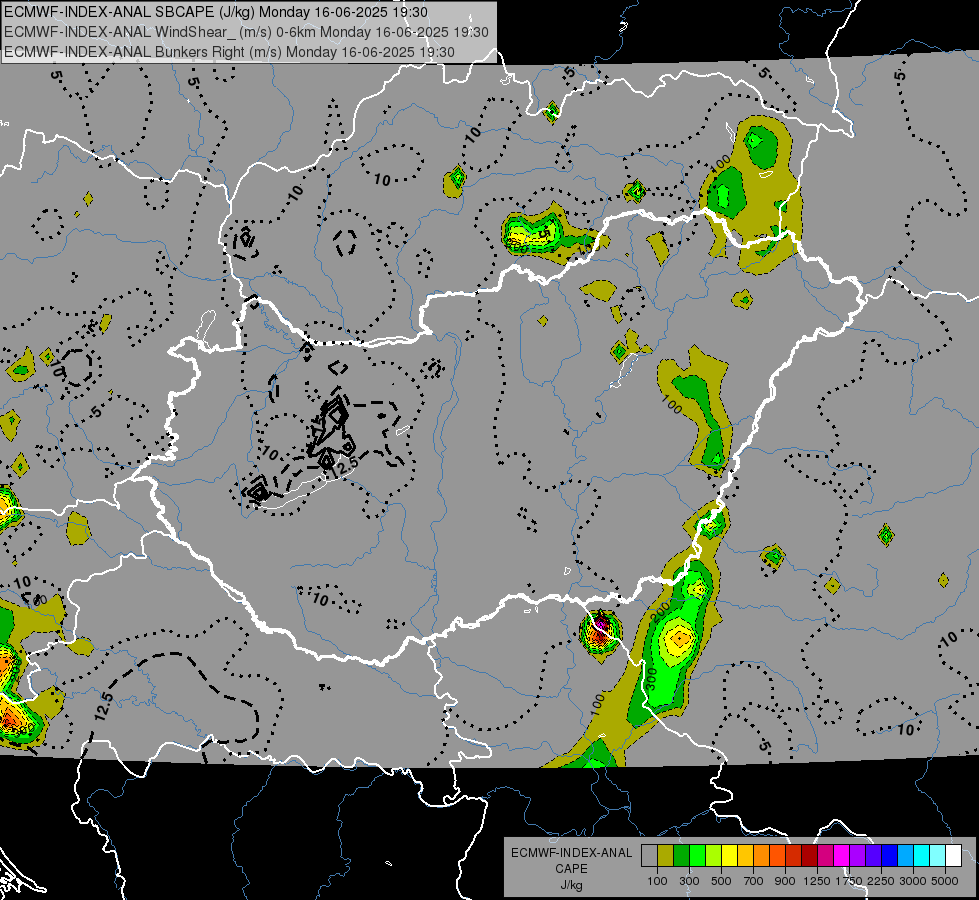Viewport: 979px width, 900px height.
Task: Click the legend value 2250
Action: [882, 881]
